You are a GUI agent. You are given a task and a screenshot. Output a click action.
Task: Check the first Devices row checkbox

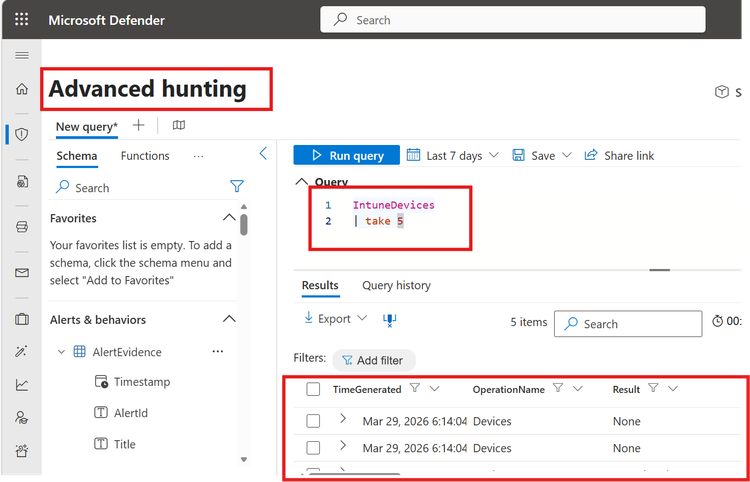[313, 421]
